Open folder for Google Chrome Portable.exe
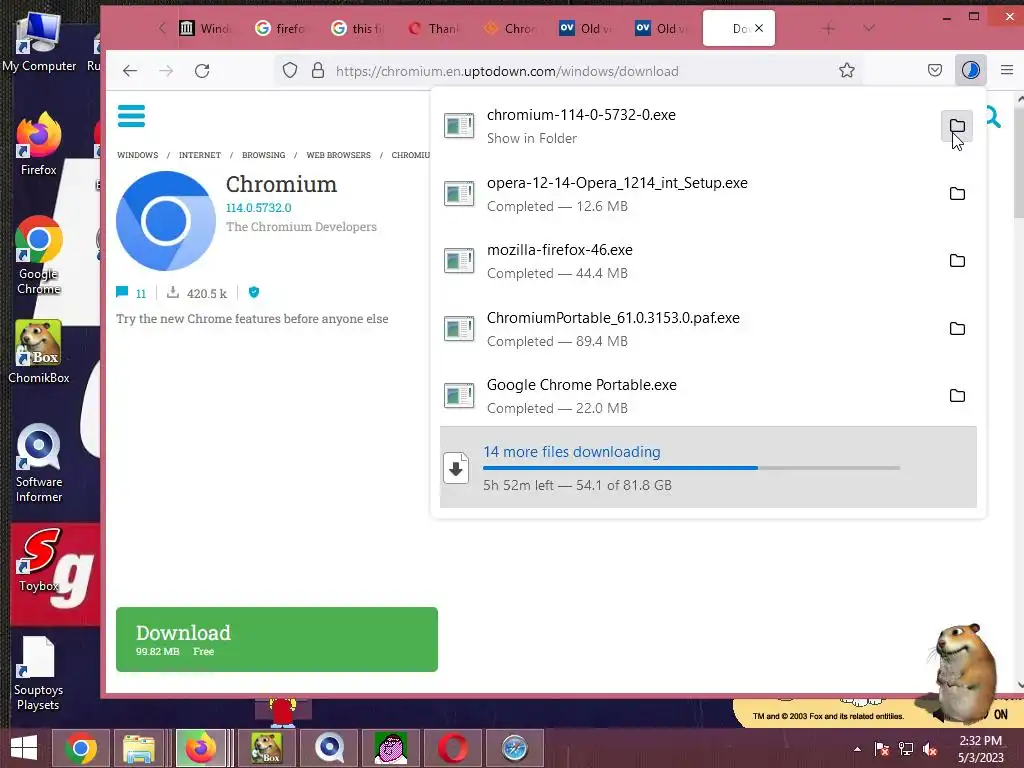 click(957, 396)
